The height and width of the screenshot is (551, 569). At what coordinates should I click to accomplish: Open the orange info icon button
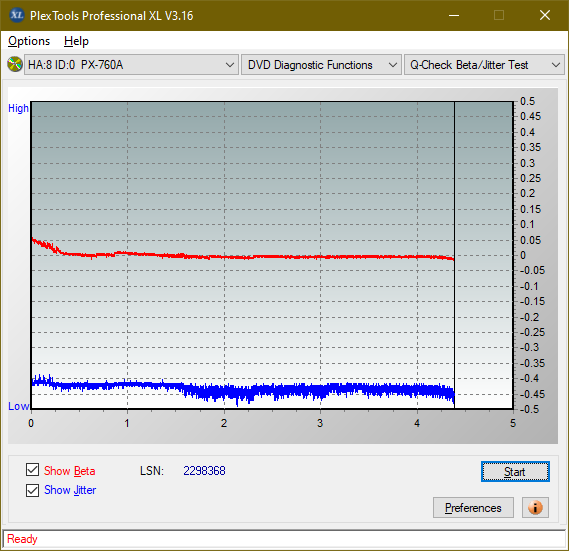tap(535, 507)
